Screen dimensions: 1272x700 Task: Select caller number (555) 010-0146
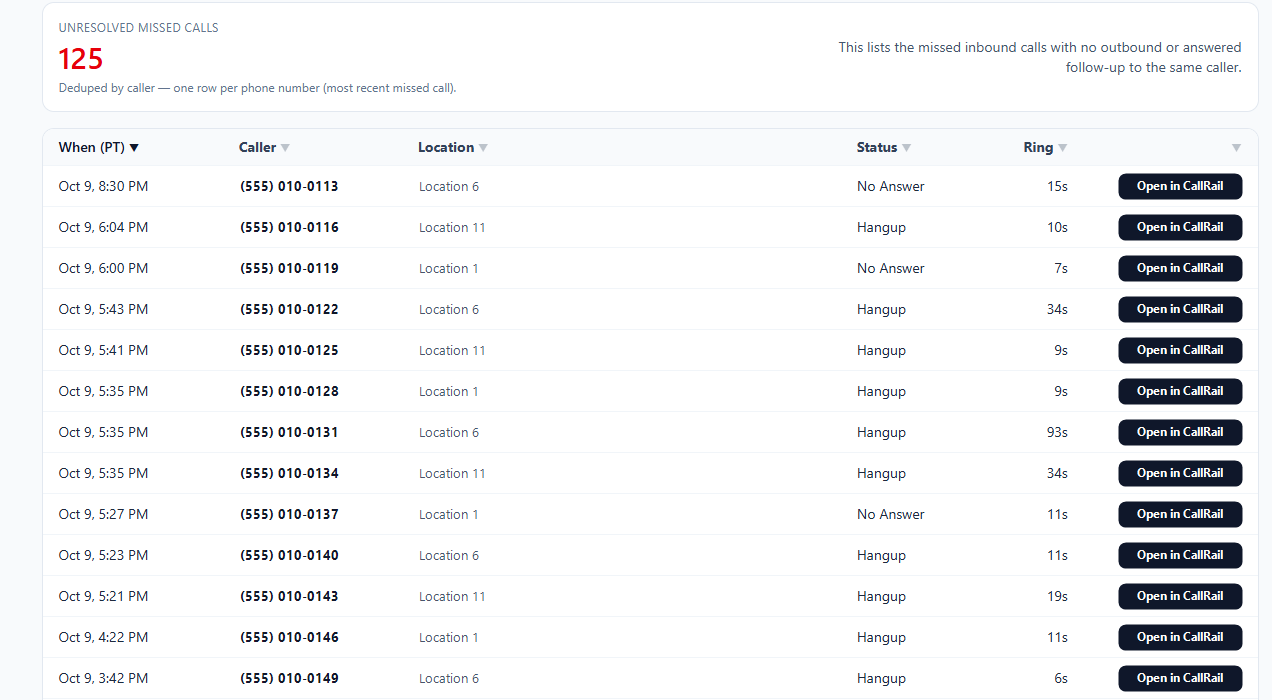point(289,638)
